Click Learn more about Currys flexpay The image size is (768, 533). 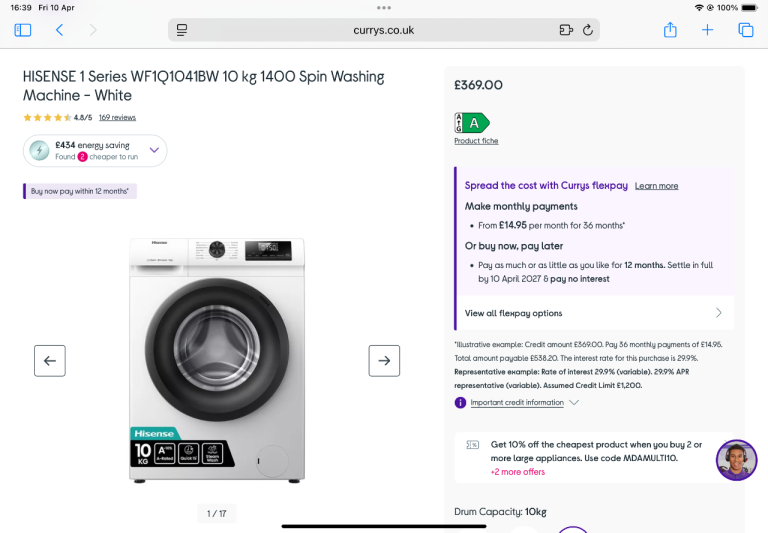click(656, 186)
